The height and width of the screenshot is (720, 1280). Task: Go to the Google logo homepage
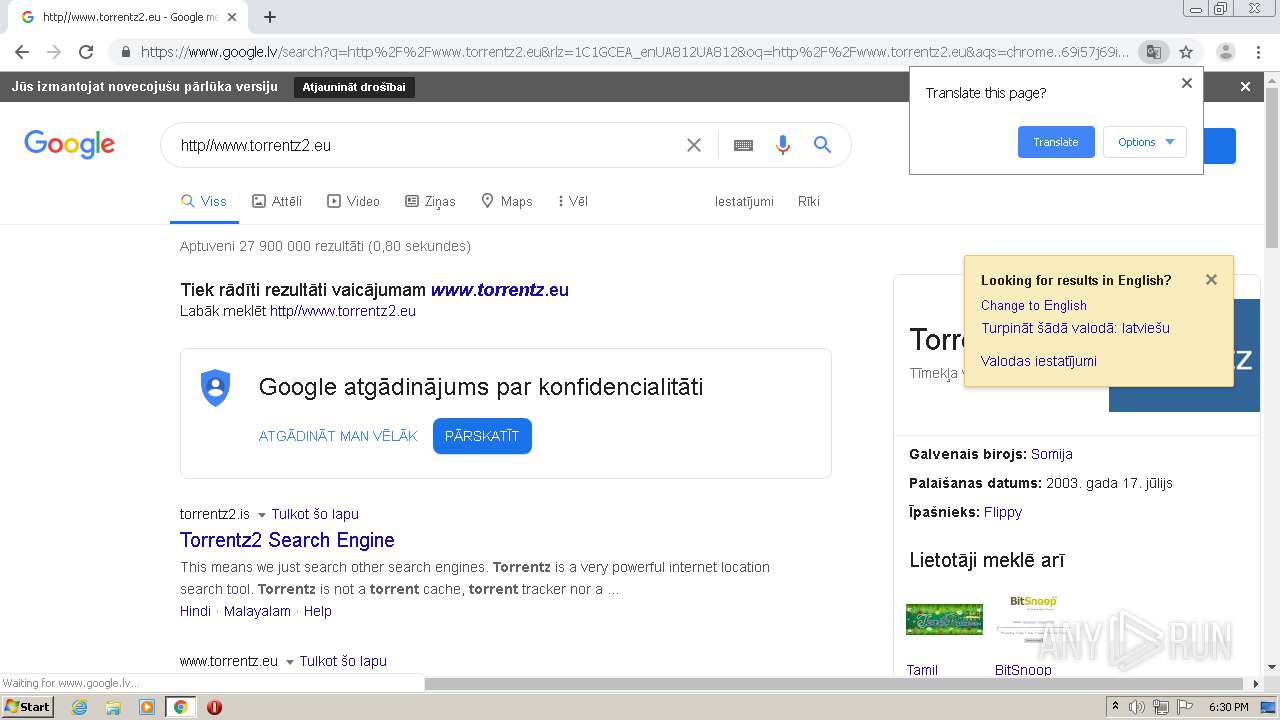tap(70, 144)
